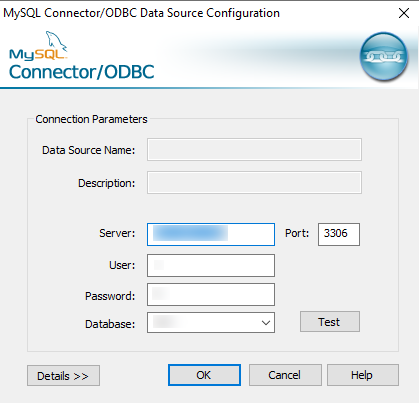Click into the User field
Screen dimensions: 419x403
pyautogui.click(x=211, y=266)
